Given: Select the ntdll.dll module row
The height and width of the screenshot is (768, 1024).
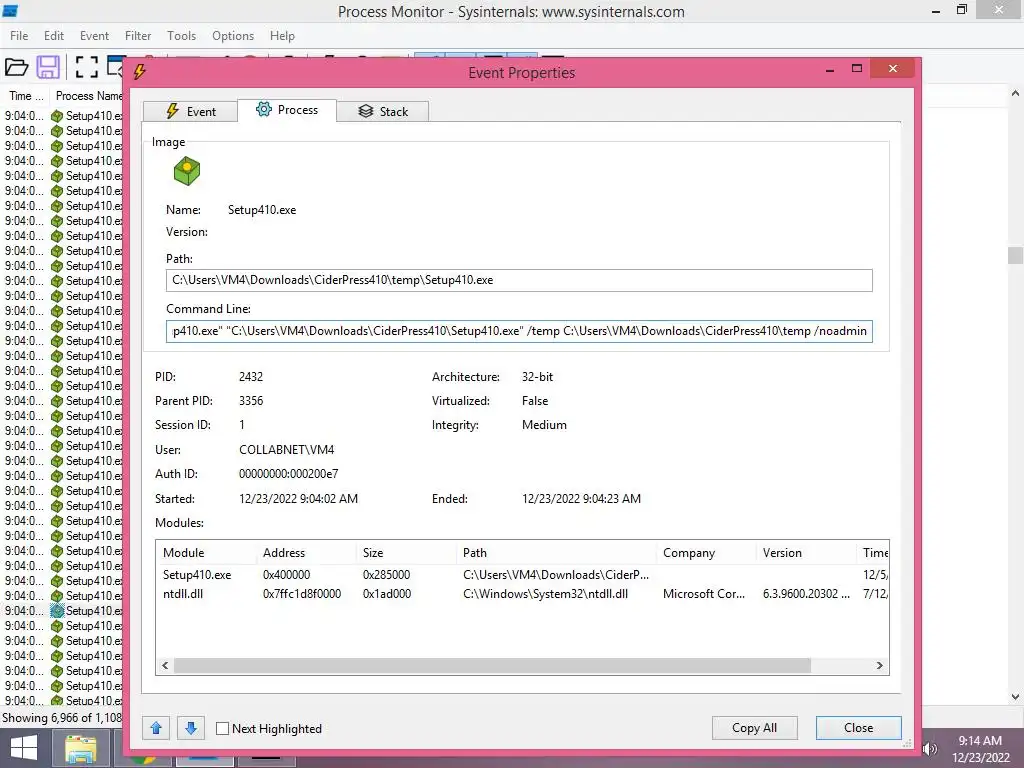Looking at the screenshot, I should [522, 594].
